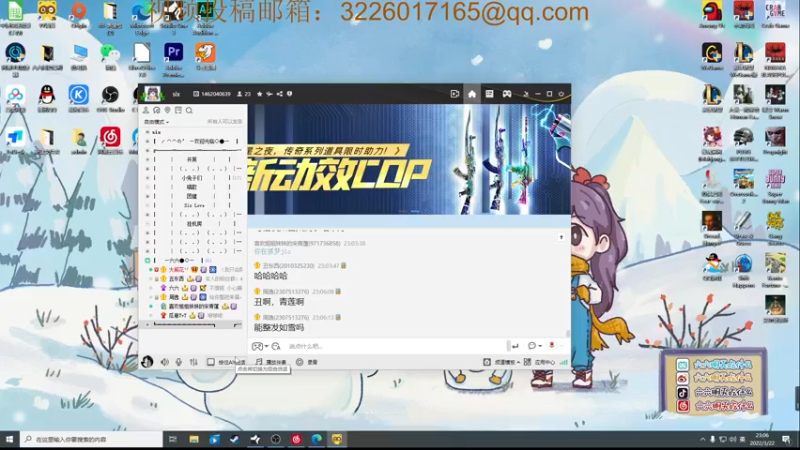
Task: Open the channel template dropdown in bottom bar
Action: click(502, 362)
